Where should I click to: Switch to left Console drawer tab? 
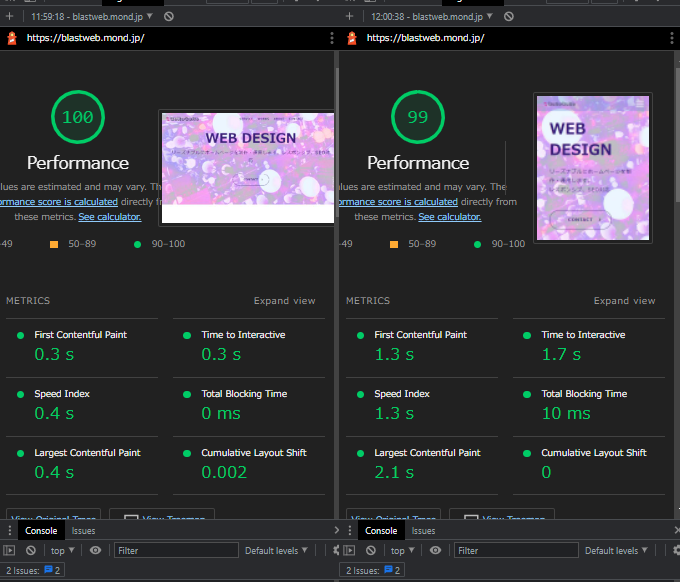(x=41, y=530)
